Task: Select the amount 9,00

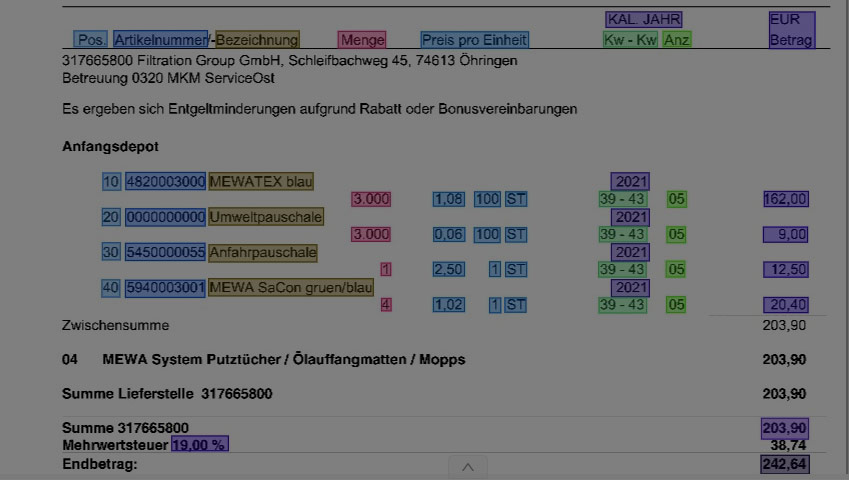Action: pos(786,234)
